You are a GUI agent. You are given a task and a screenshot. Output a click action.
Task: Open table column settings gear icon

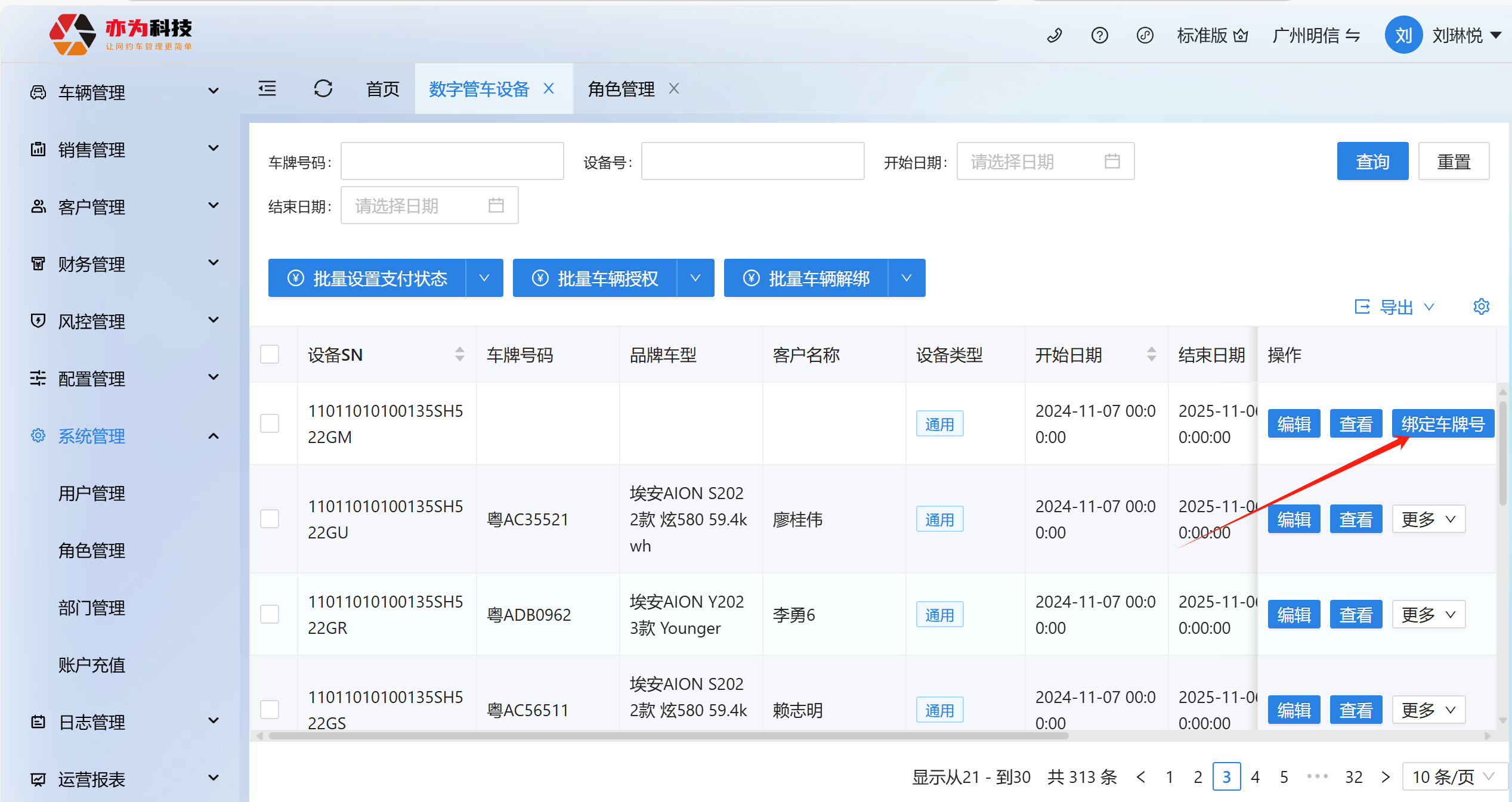(x=1481, y=307)
